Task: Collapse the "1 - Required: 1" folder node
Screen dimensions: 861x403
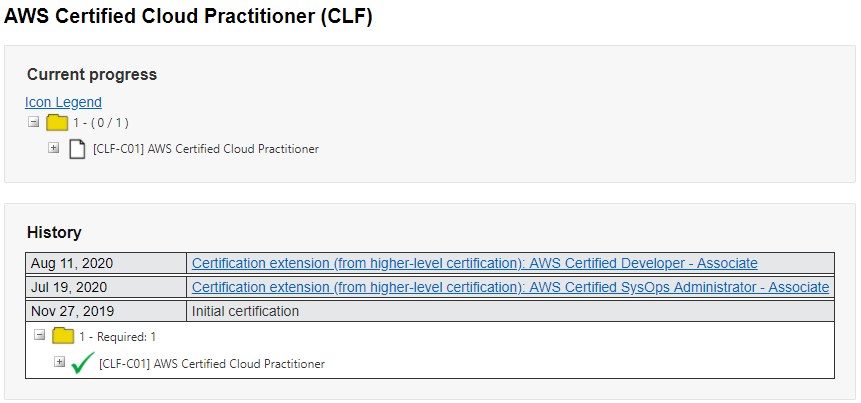Action: point(39,336)
